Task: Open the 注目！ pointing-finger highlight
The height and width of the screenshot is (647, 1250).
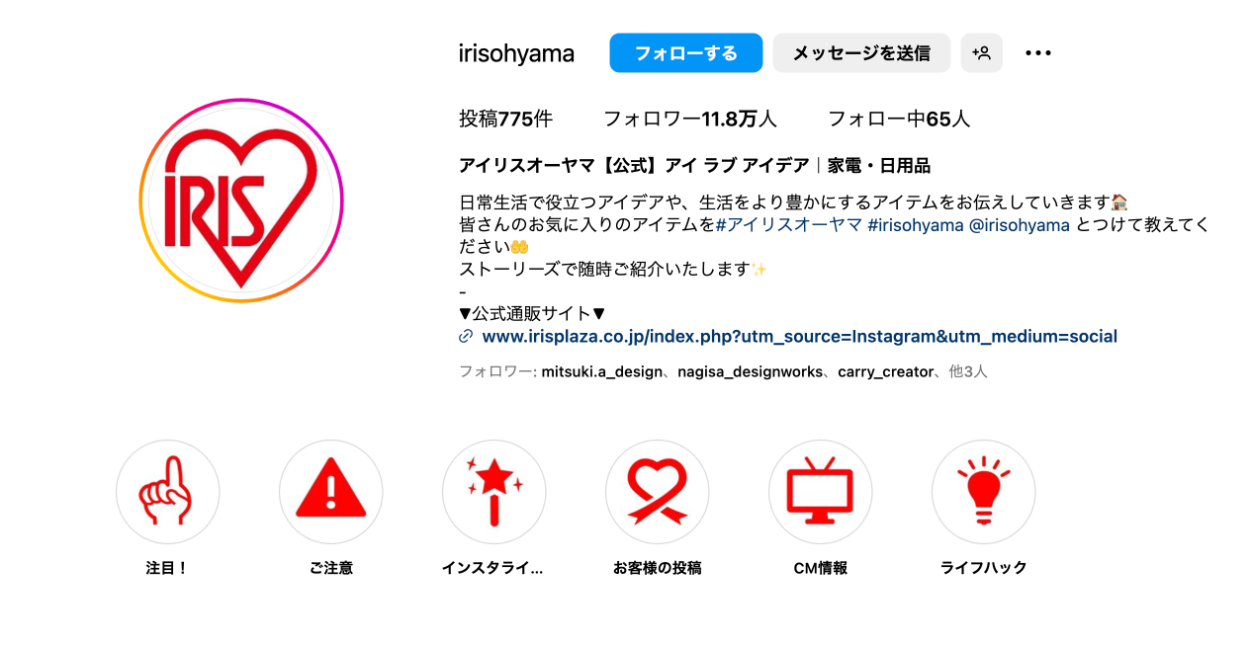Action: point(167,492)
